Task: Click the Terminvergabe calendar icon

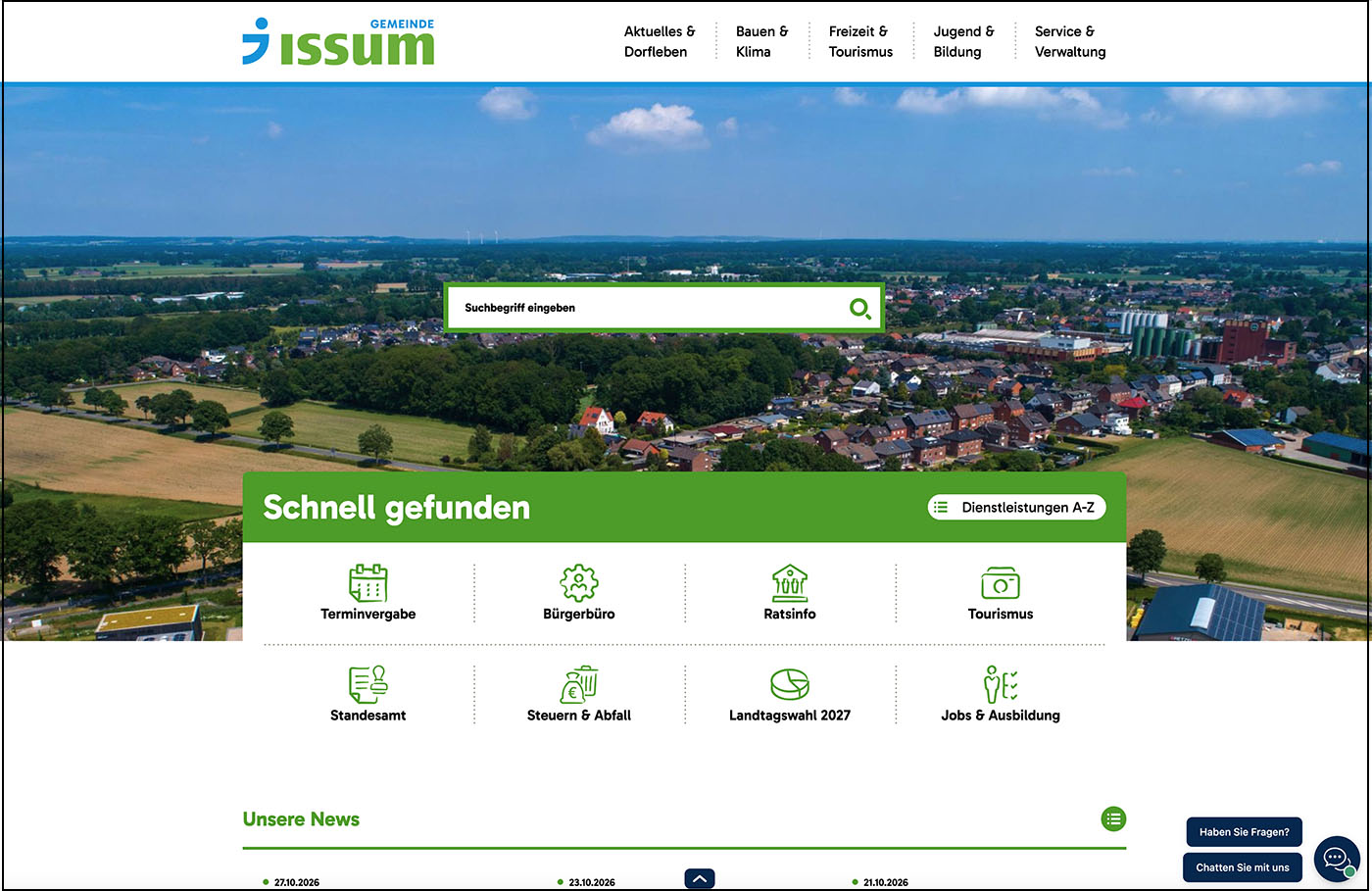Action: pos(368,583)
